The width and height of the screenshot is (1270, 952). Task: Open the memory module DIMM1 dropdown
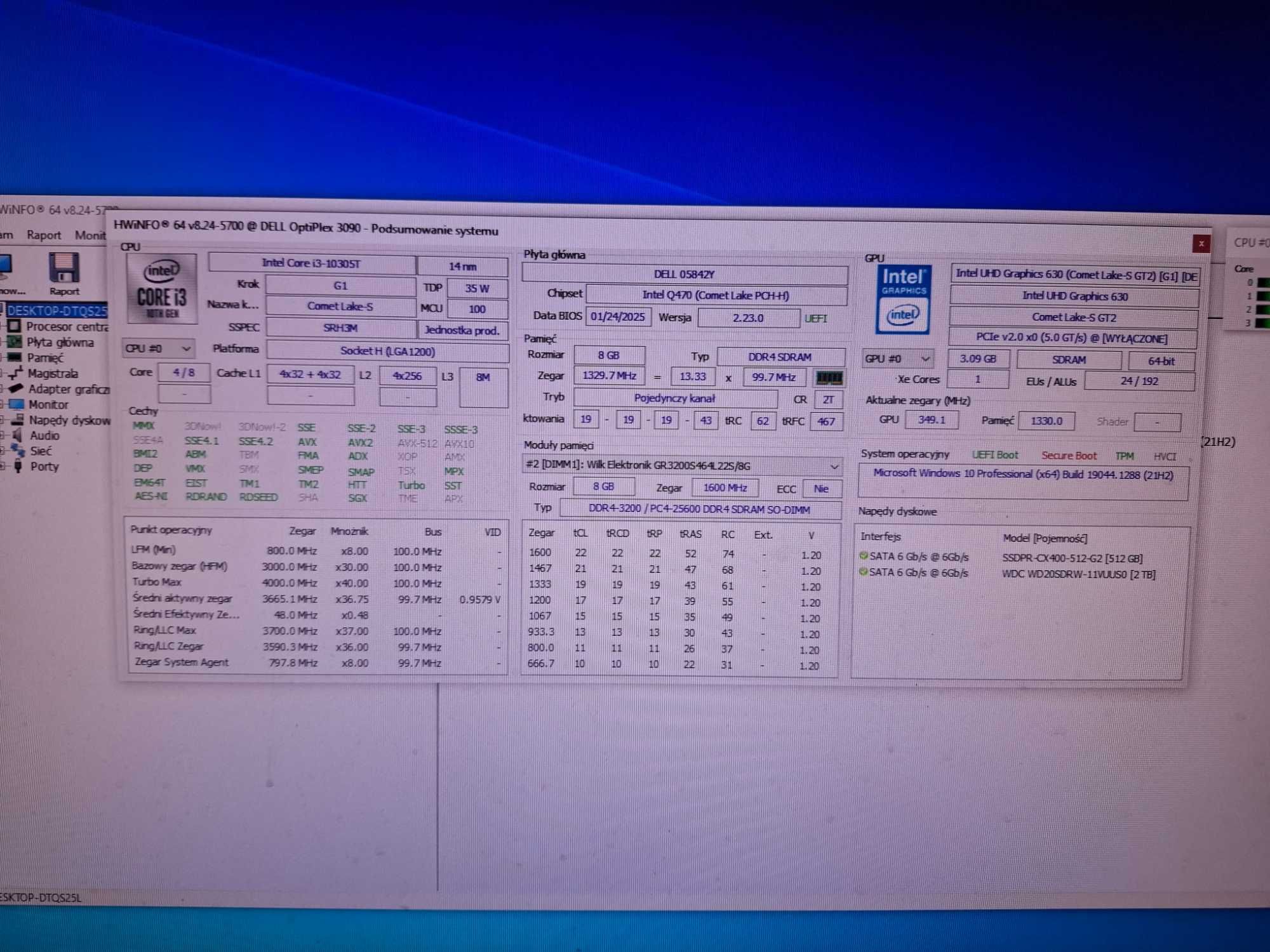click(x=682, y=465)
